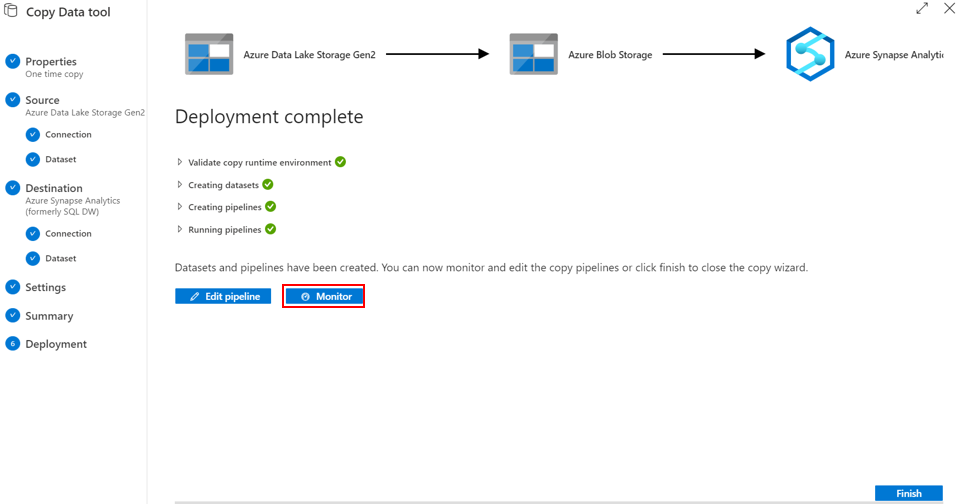Viewport: 960px width, 504px height.
Task: Click the green check next to Validate copy runtime environment
Action: point(340,162)
